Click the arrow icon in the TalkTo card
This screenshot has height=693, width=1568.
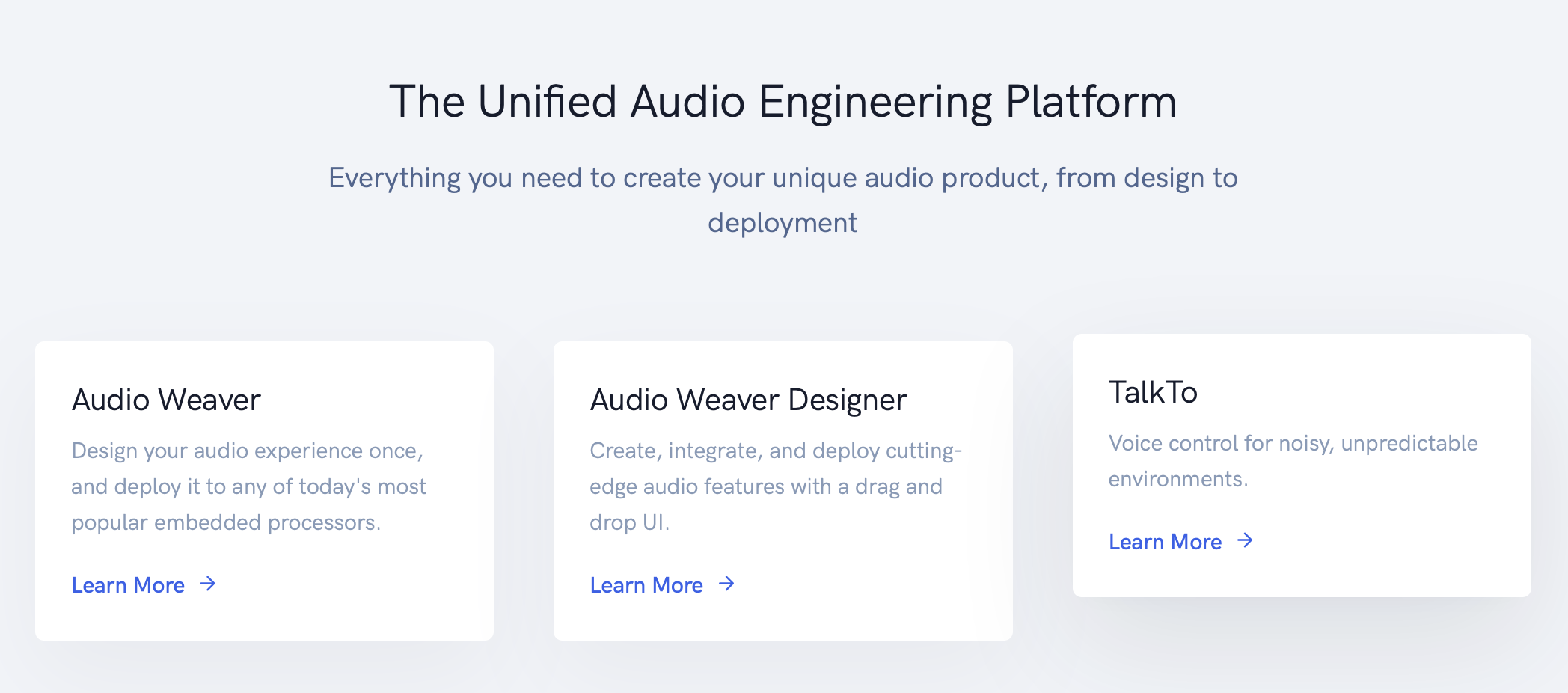1245,540
